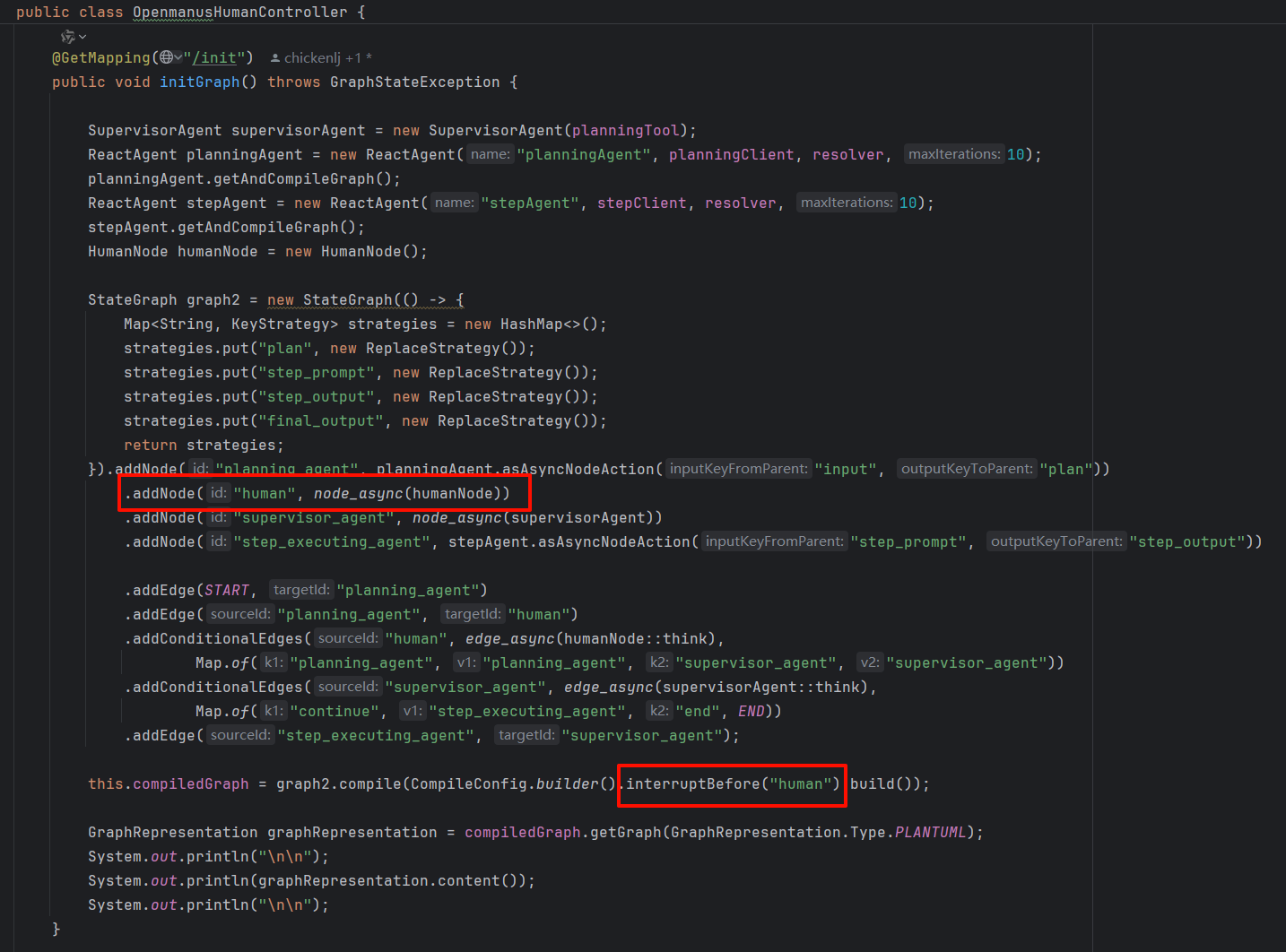The width and height of the screenshot is (1286, 952).
Task: Click the START constant in addEdge
Action: [226, 590]
